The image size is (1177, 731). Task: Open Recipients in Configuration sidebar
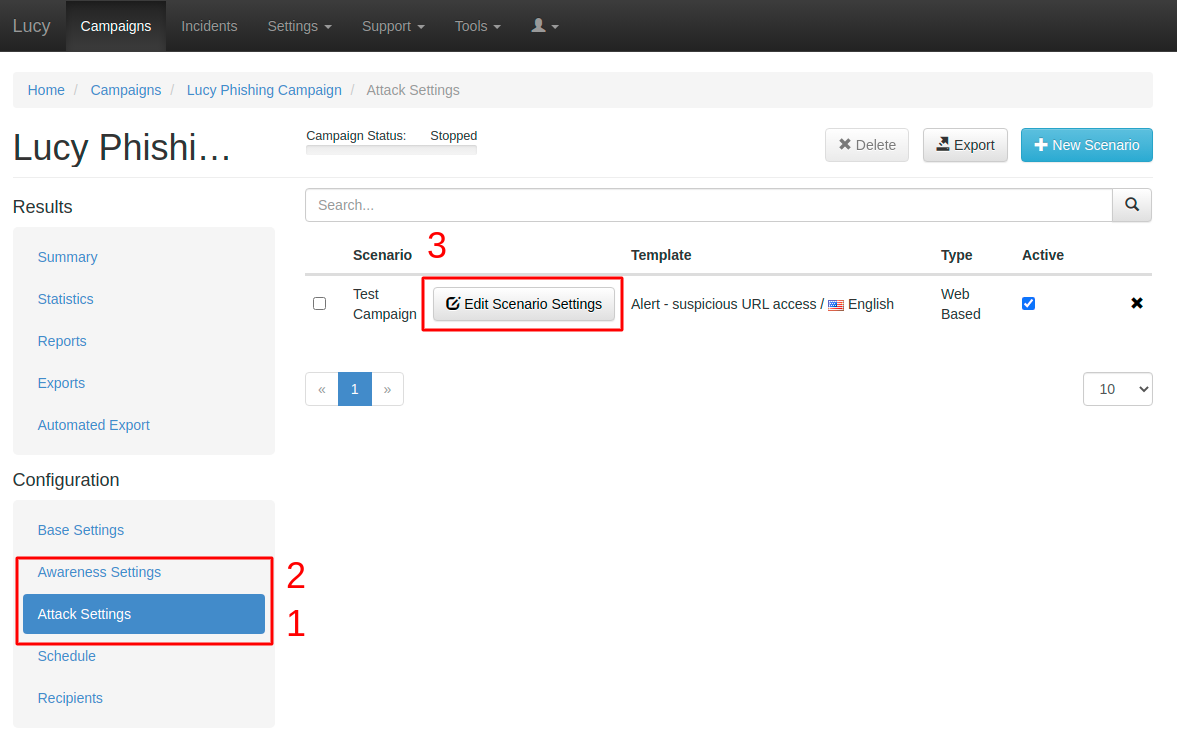click(x=70, y=699)
